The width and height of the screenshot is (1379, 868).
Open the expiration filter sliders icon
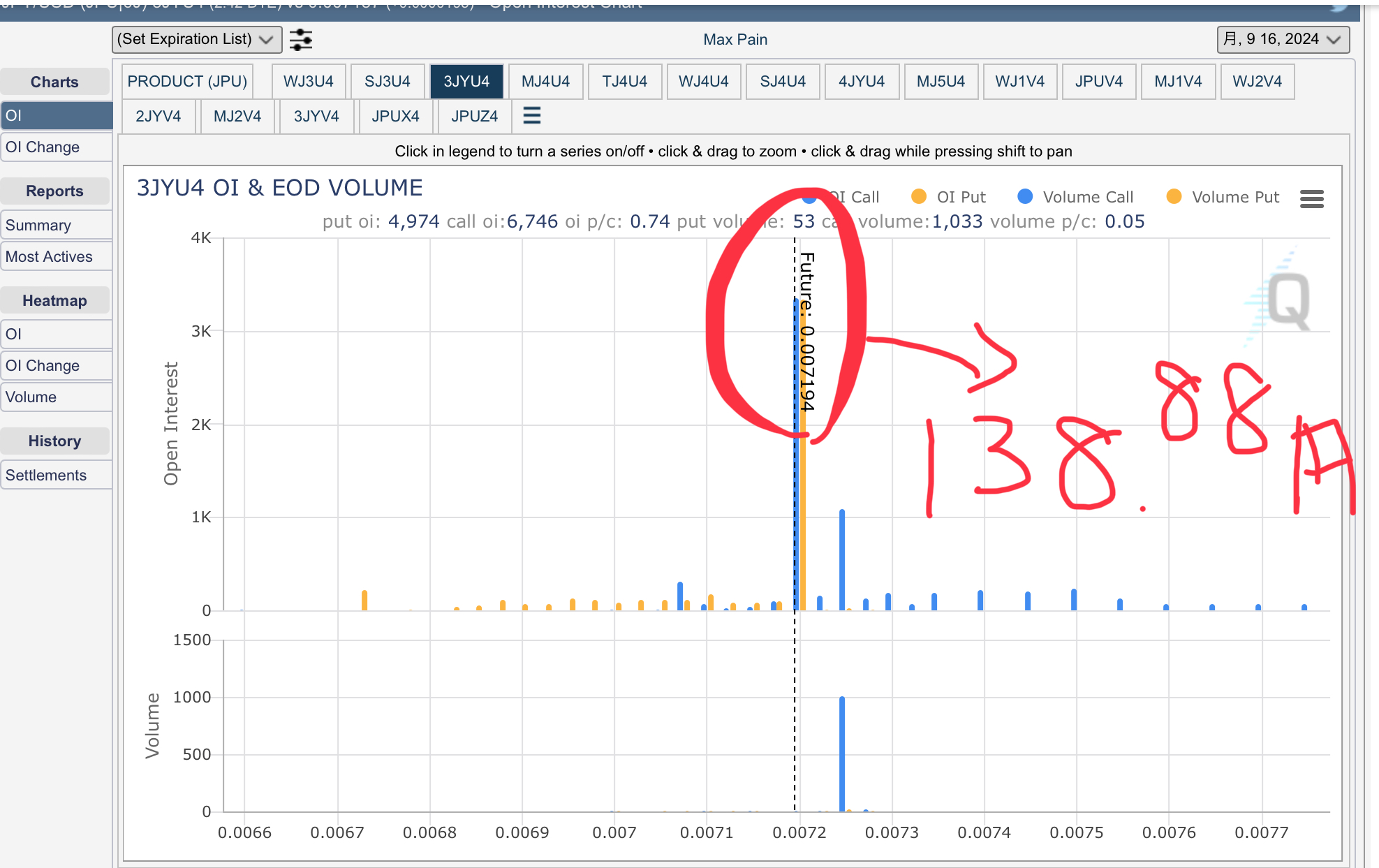click(301, 40)
